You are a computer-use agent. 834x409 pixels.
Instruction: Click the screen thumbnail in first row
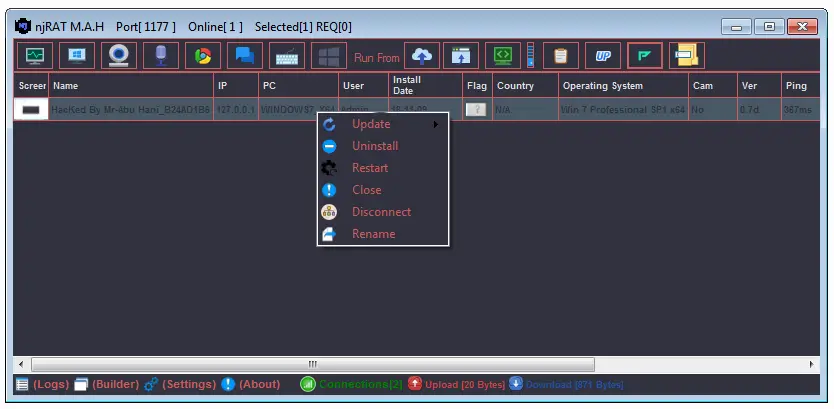tap(32, 109)
